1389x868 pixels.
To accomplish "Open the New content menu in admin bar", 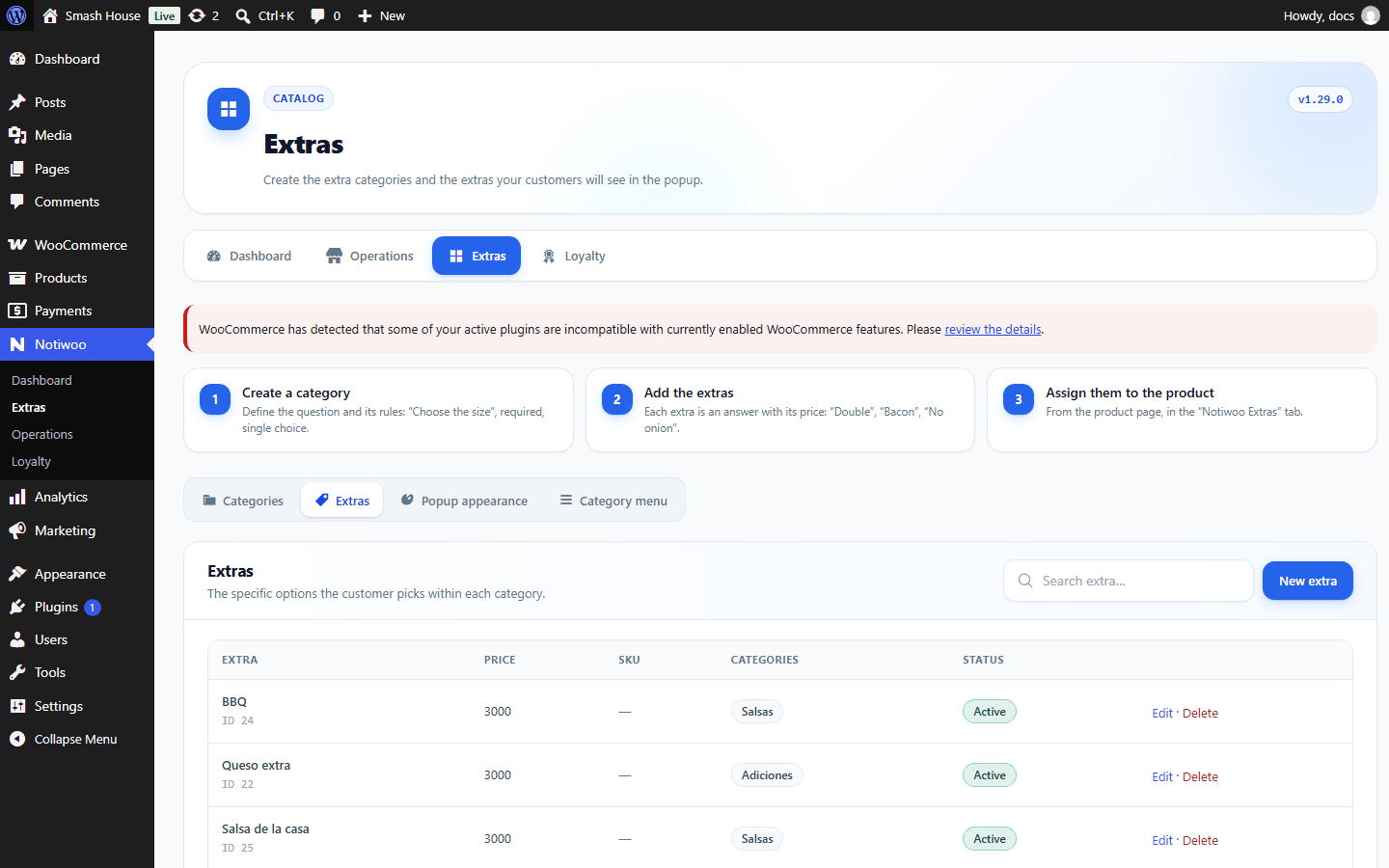I will pyautogui.click(x=381, y=15).
